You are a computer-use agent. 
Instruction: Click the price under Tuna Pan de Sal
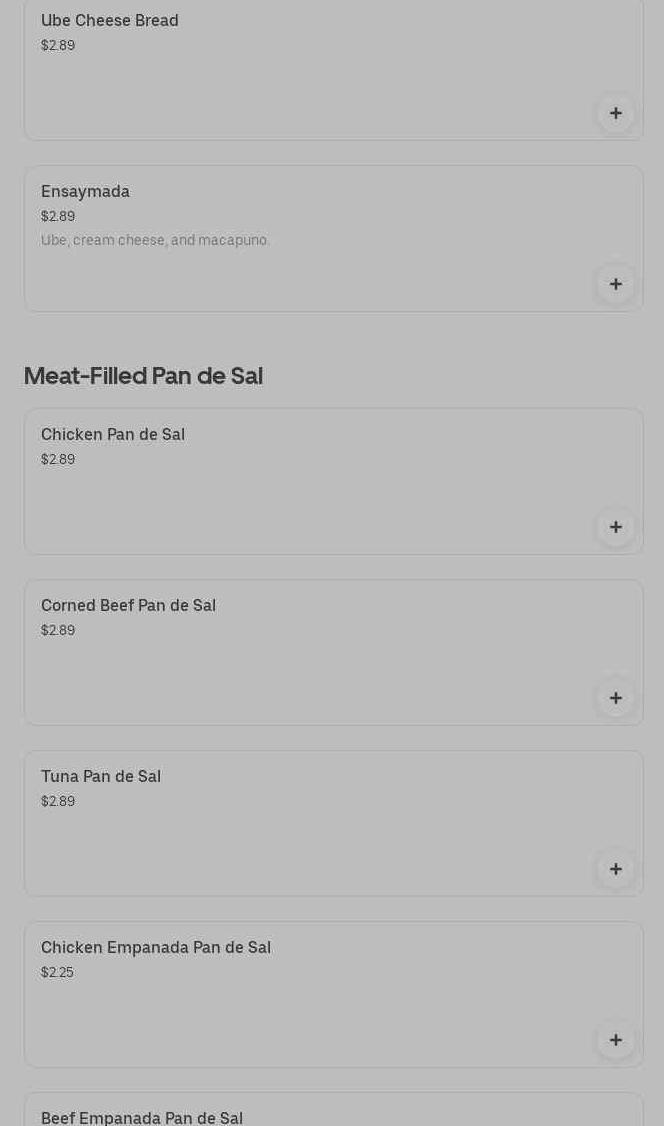point(58,802)
